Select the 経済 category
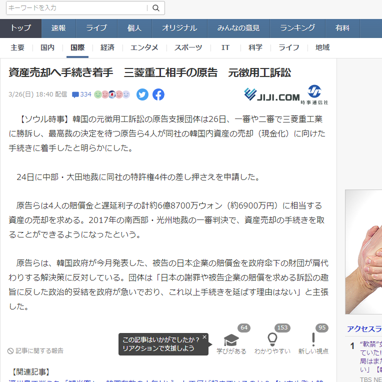Viewport: 382px width, 382px height. tap(107, 48)
